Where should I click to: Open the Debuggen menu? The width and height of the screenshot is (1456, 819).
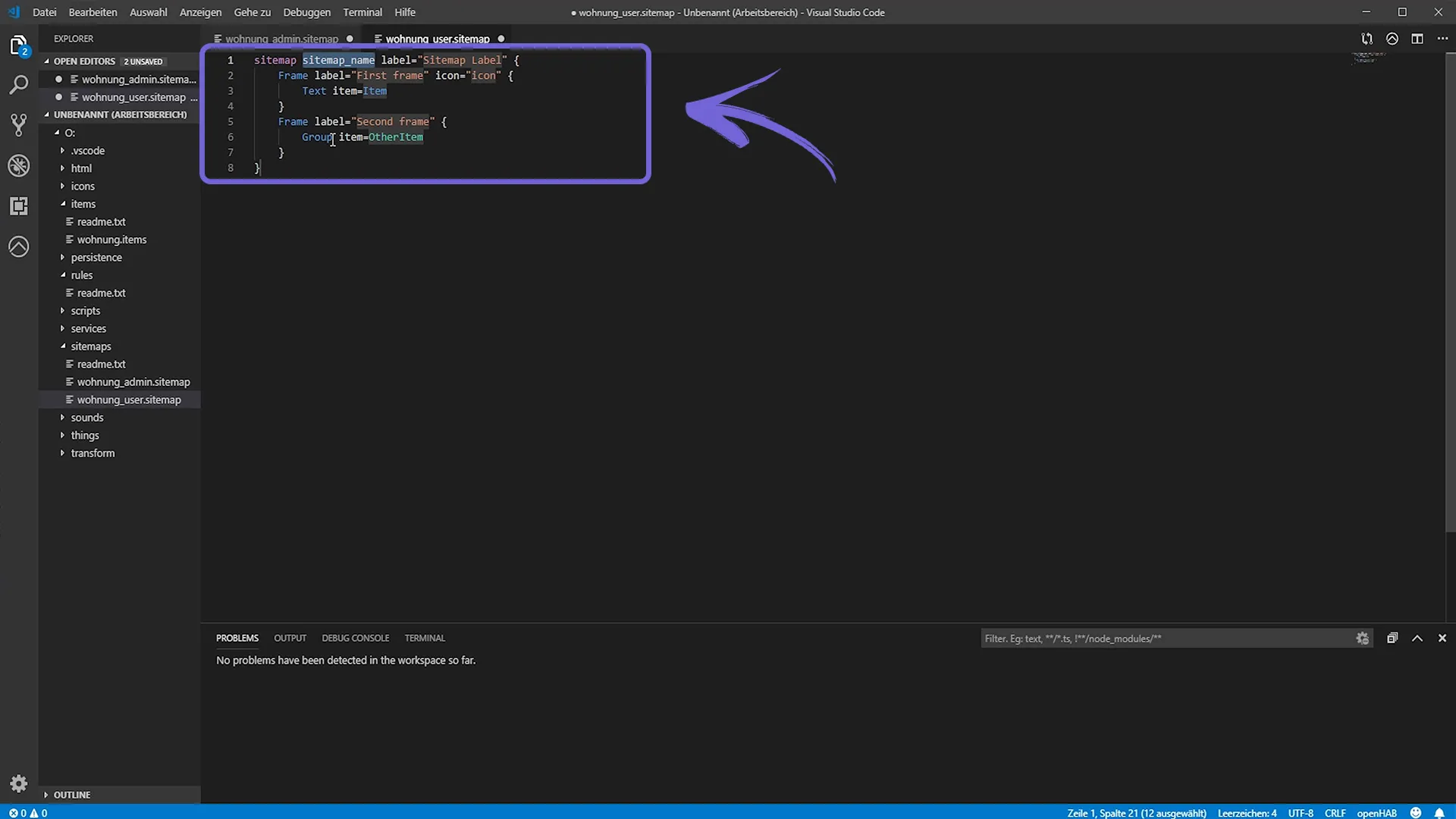click(306, 12)
